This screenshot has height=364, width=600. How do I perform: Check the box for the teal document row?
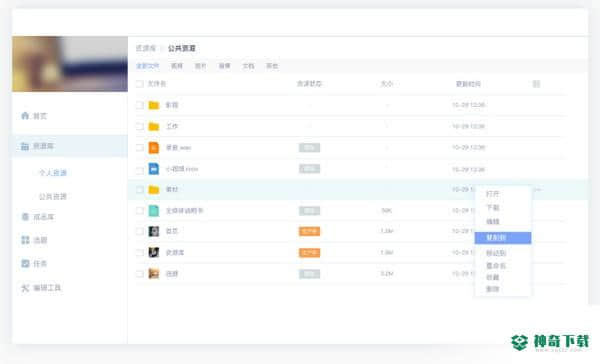coord(140,211)
